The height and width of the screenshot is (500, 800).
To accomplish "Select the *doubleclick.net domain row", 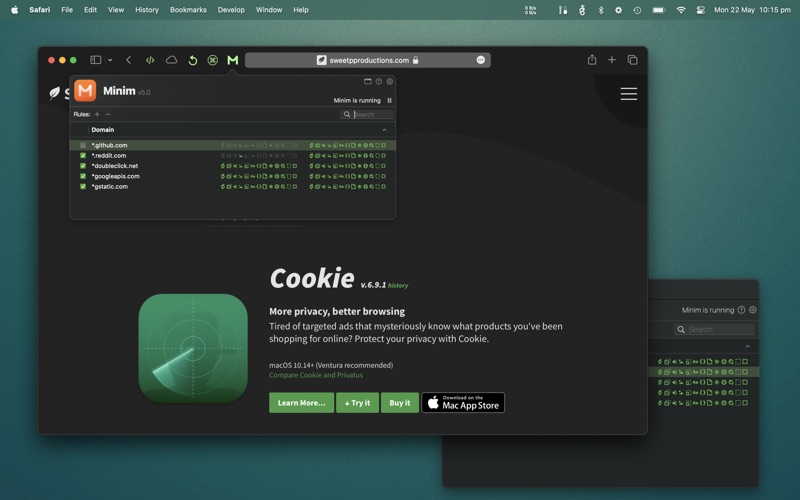I will tap(233, 166).
